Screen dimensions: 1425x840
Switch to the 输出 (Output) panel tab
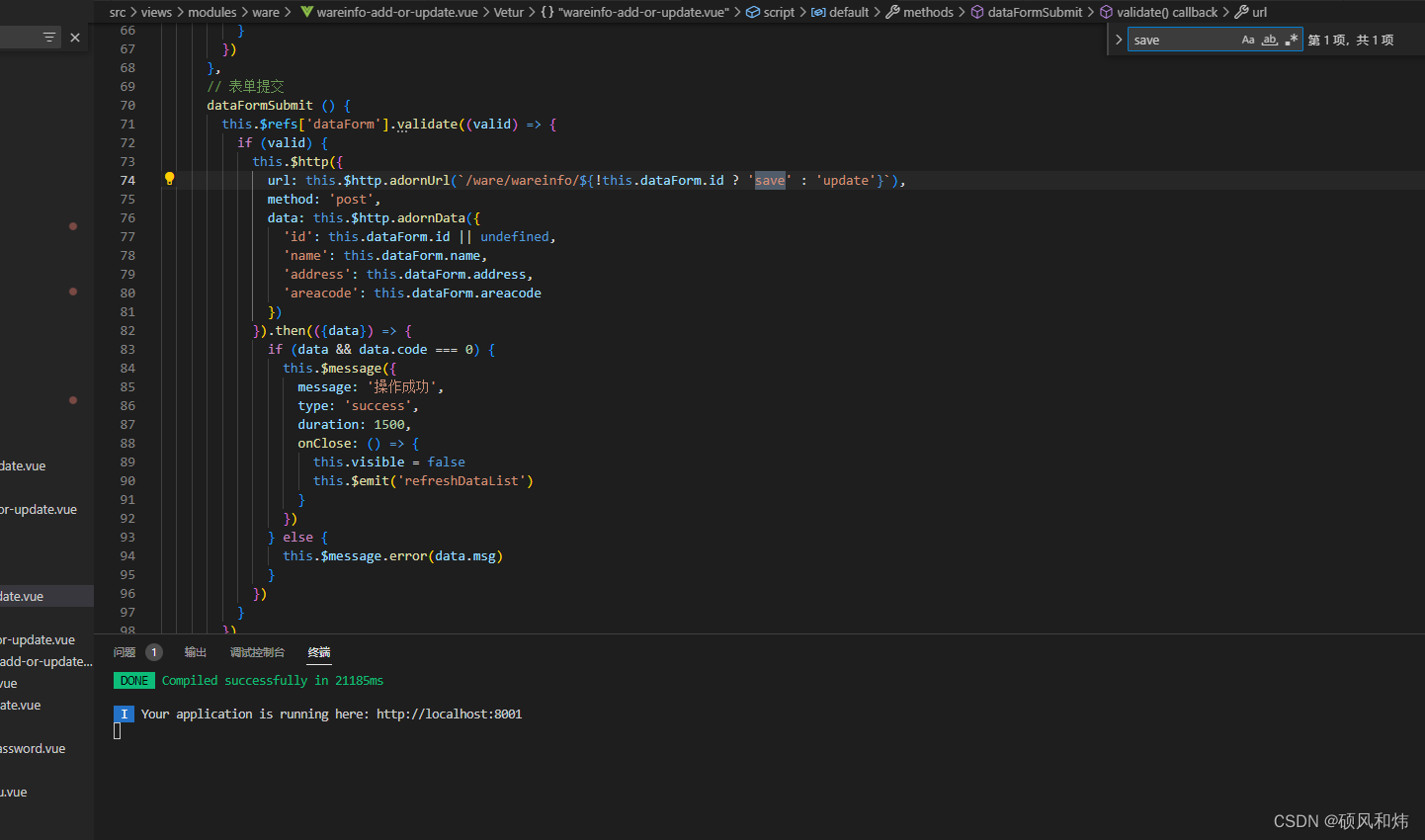[x=196, y=652]
